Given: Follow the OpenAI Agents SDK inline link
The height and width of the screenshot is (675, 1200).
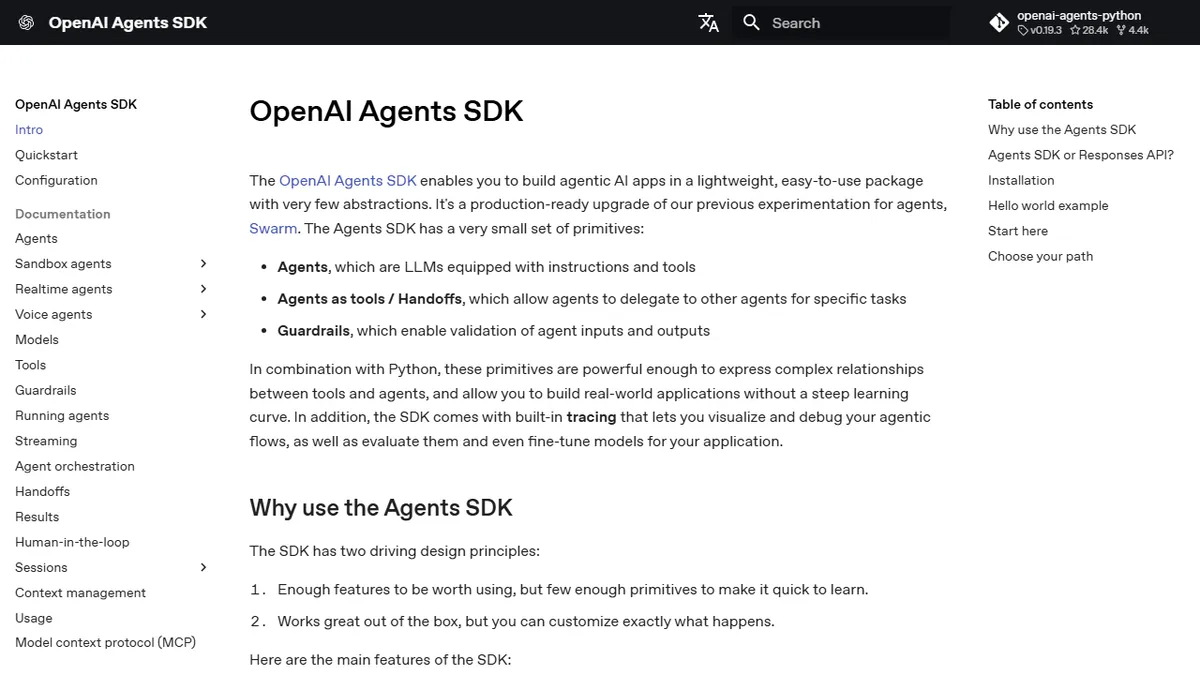Looking at the screenshot, I should pos(348,181).
